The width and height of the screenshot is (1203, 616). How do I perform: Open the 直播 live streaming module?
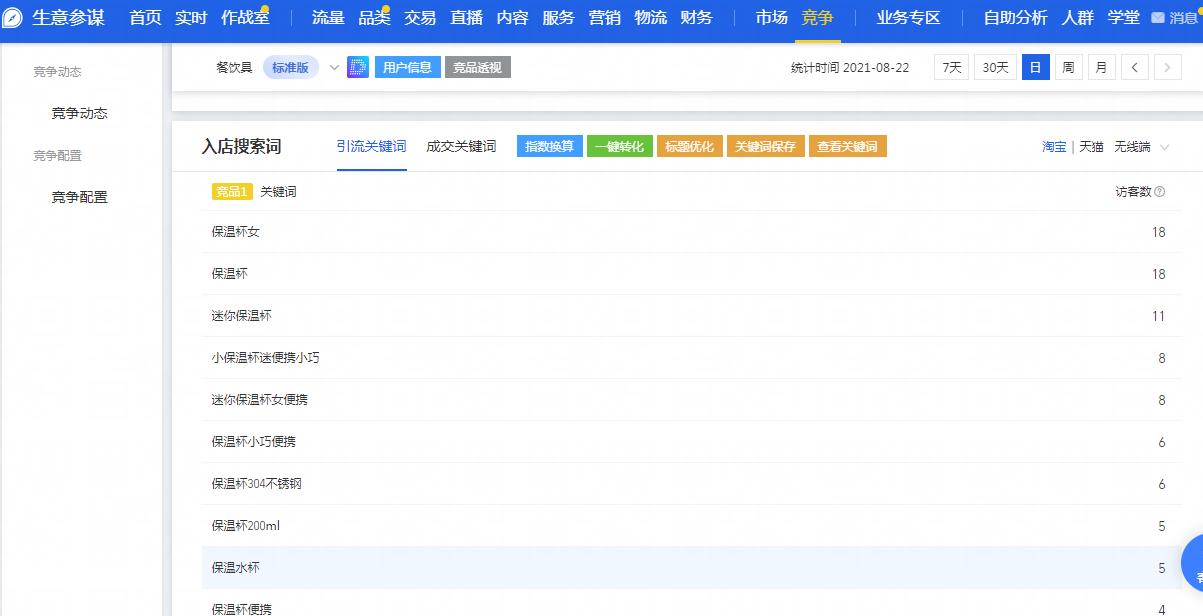(x=465, y=17)
